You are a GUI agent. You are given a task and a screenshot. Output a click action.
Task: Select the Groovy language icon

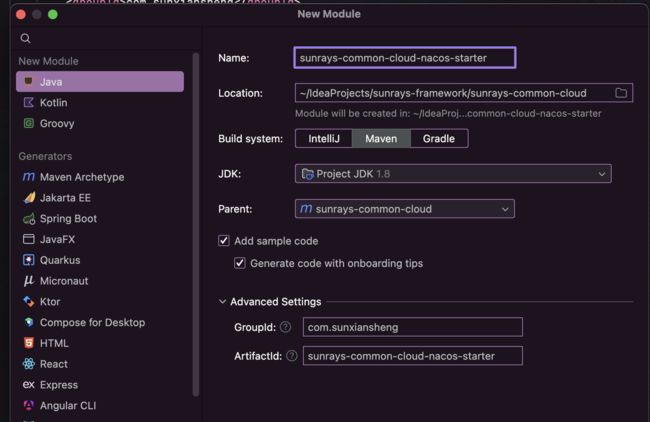click(29, 123)
